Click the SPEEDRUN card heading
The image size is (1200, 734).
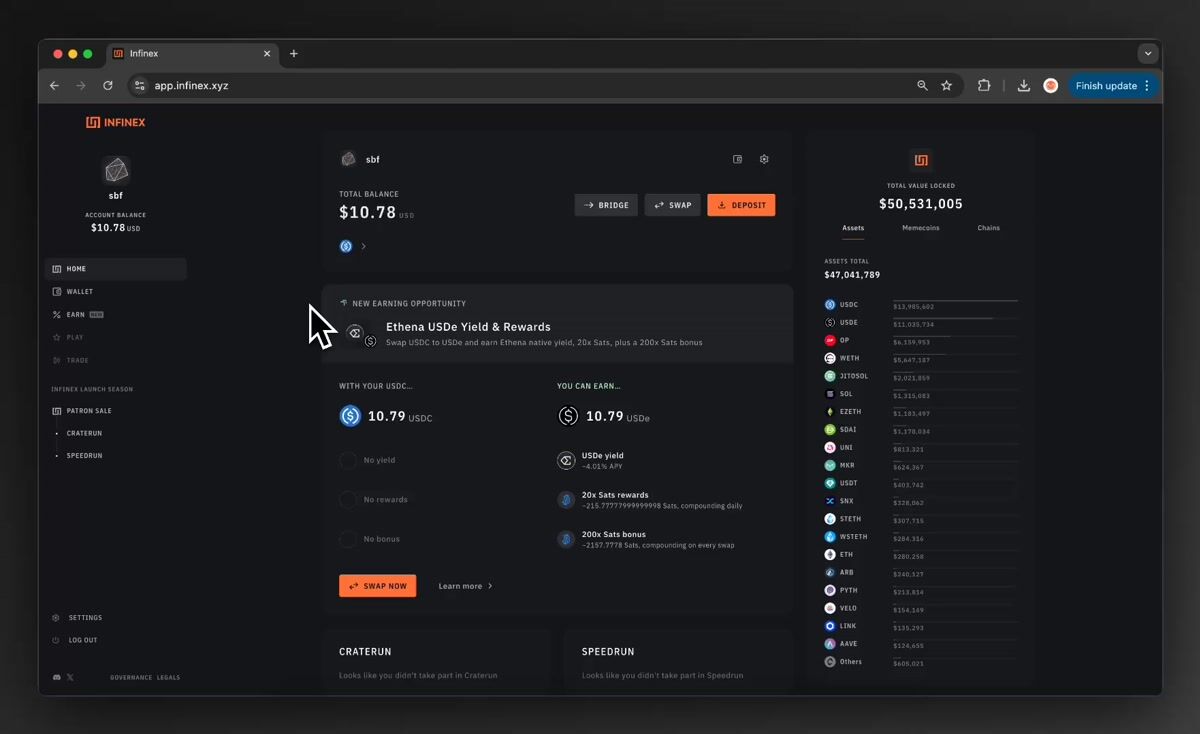[609, 652]
